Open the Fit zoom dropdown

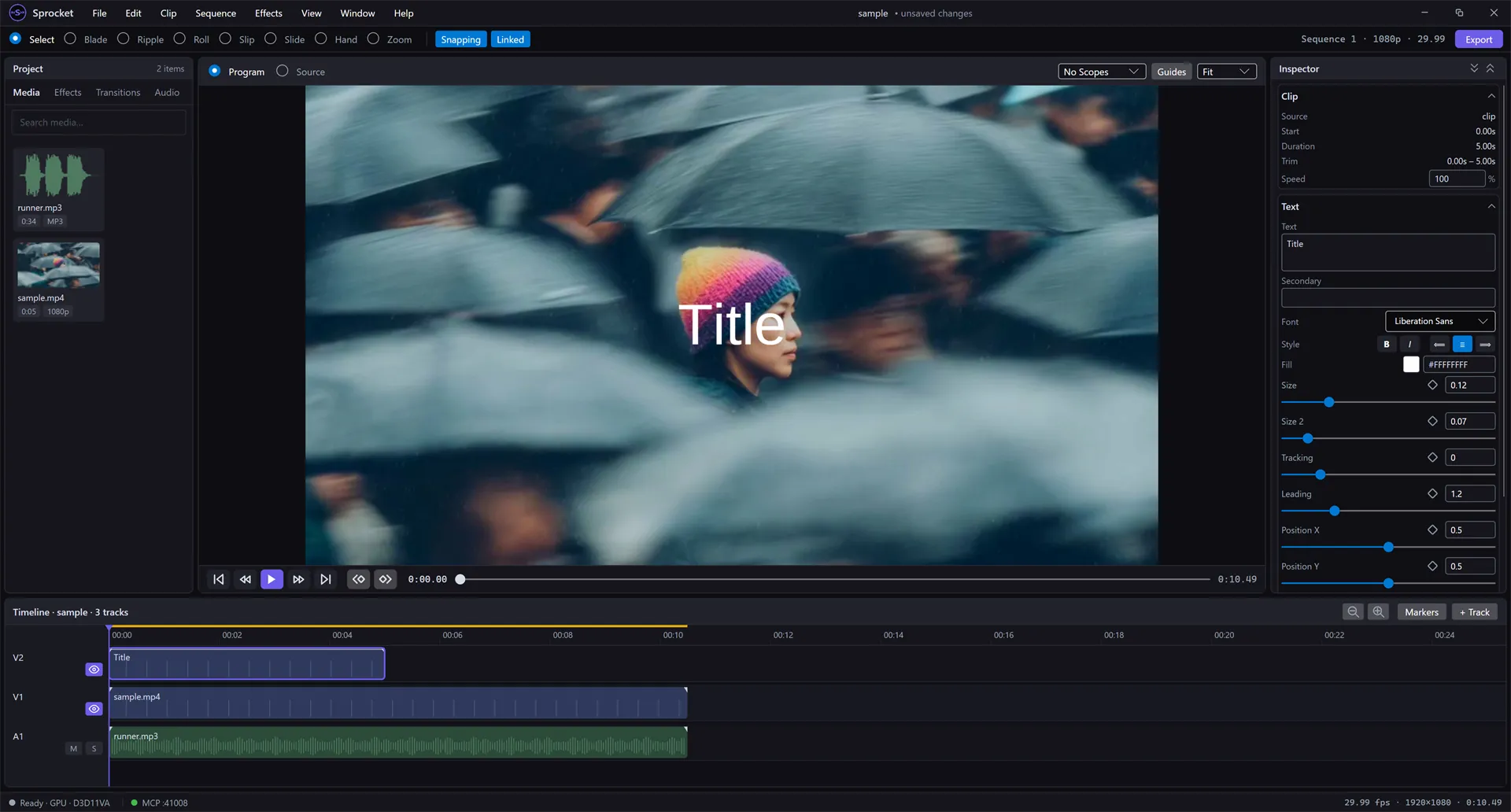click(x=1226, y=72)
